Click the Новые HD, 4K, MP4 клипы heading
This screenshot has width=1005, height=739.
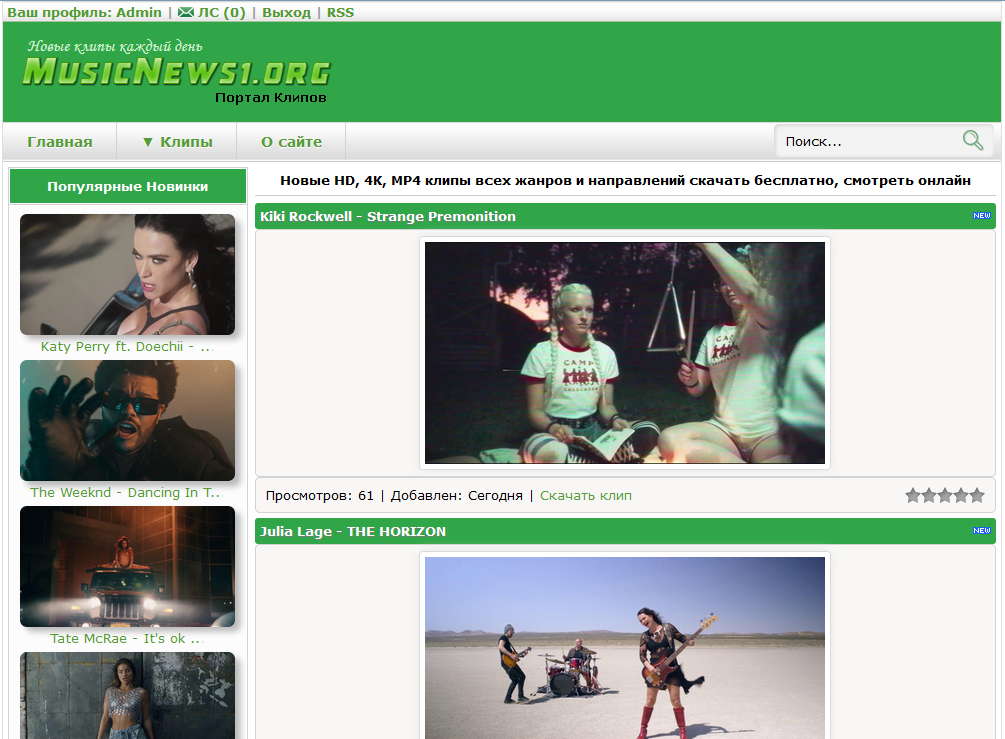pyautogui.click(x=625, y=181)
